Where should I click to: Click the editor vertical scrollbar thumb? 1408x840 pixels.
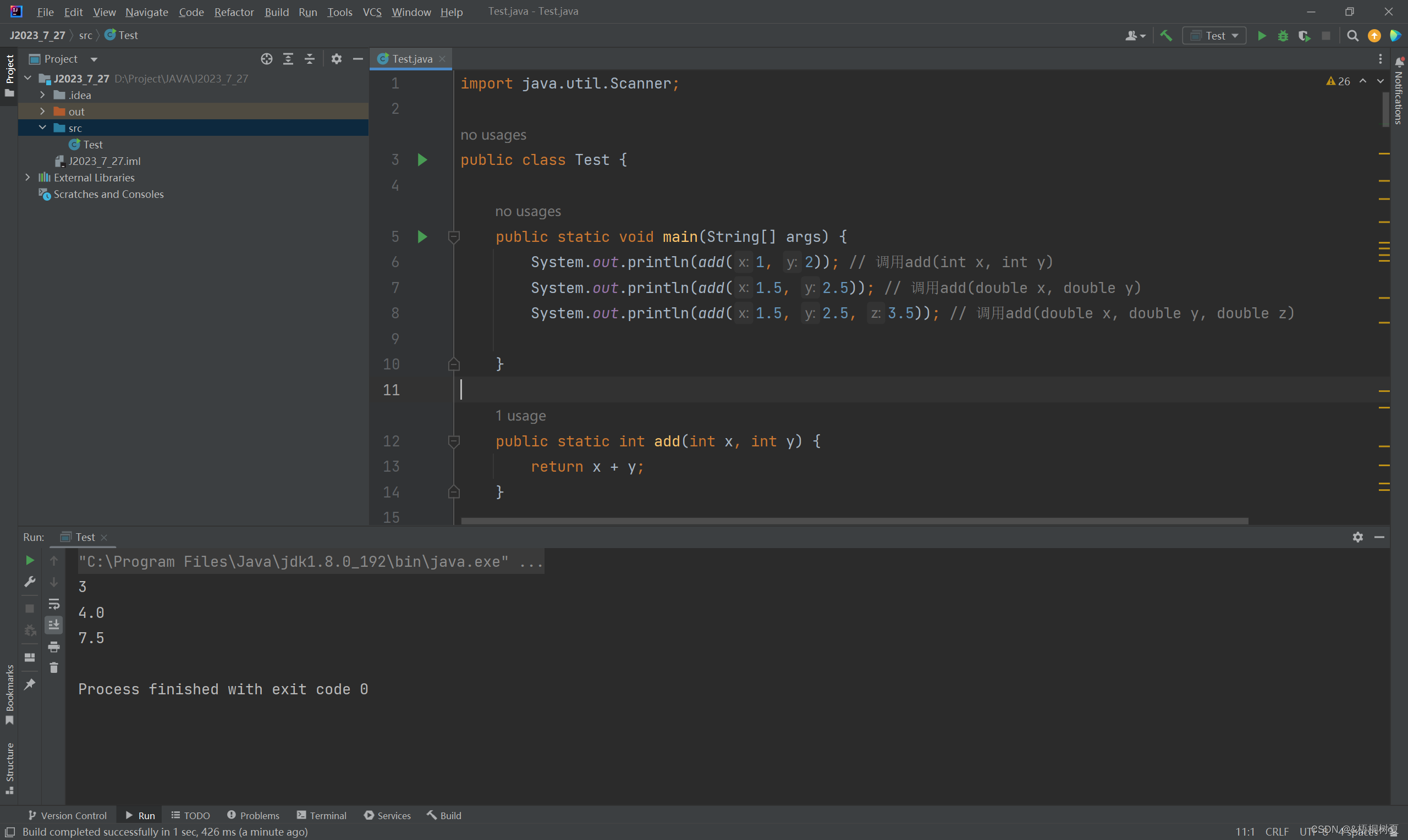[1385, 109]
